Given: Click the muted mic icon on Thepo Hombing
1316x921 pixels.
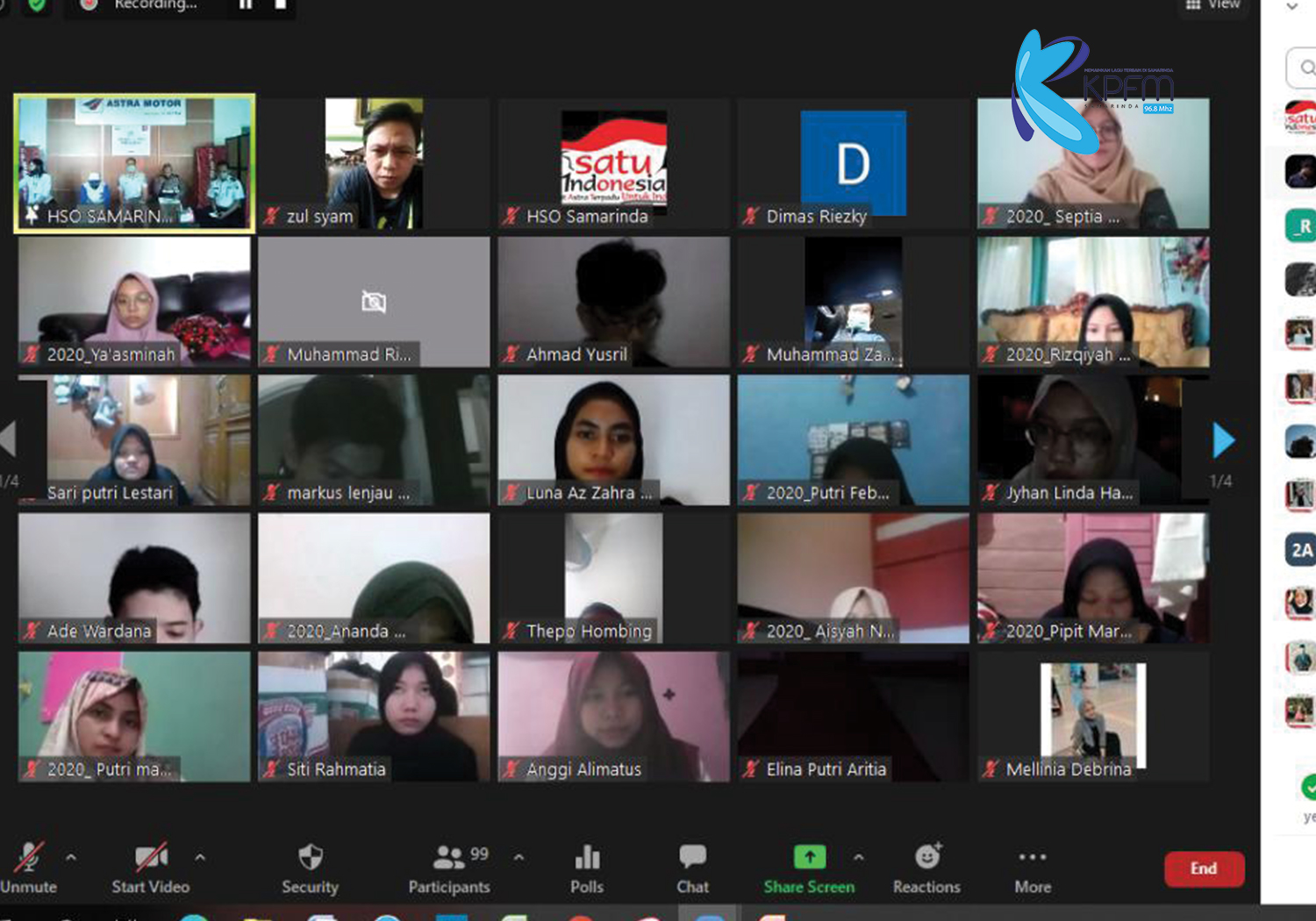Looking at the screenshot, I should click(x=511, y=631).
